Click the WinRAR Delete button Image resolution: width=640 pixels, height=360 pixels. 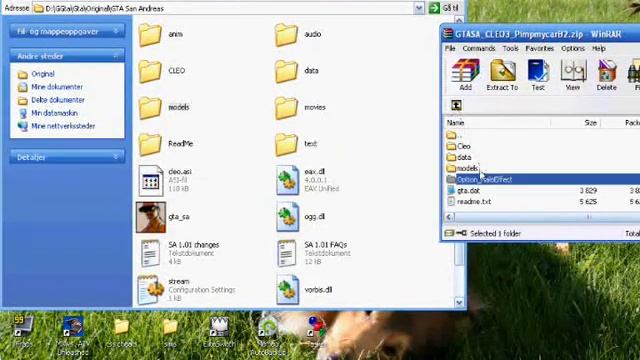(x=607, y=75)
